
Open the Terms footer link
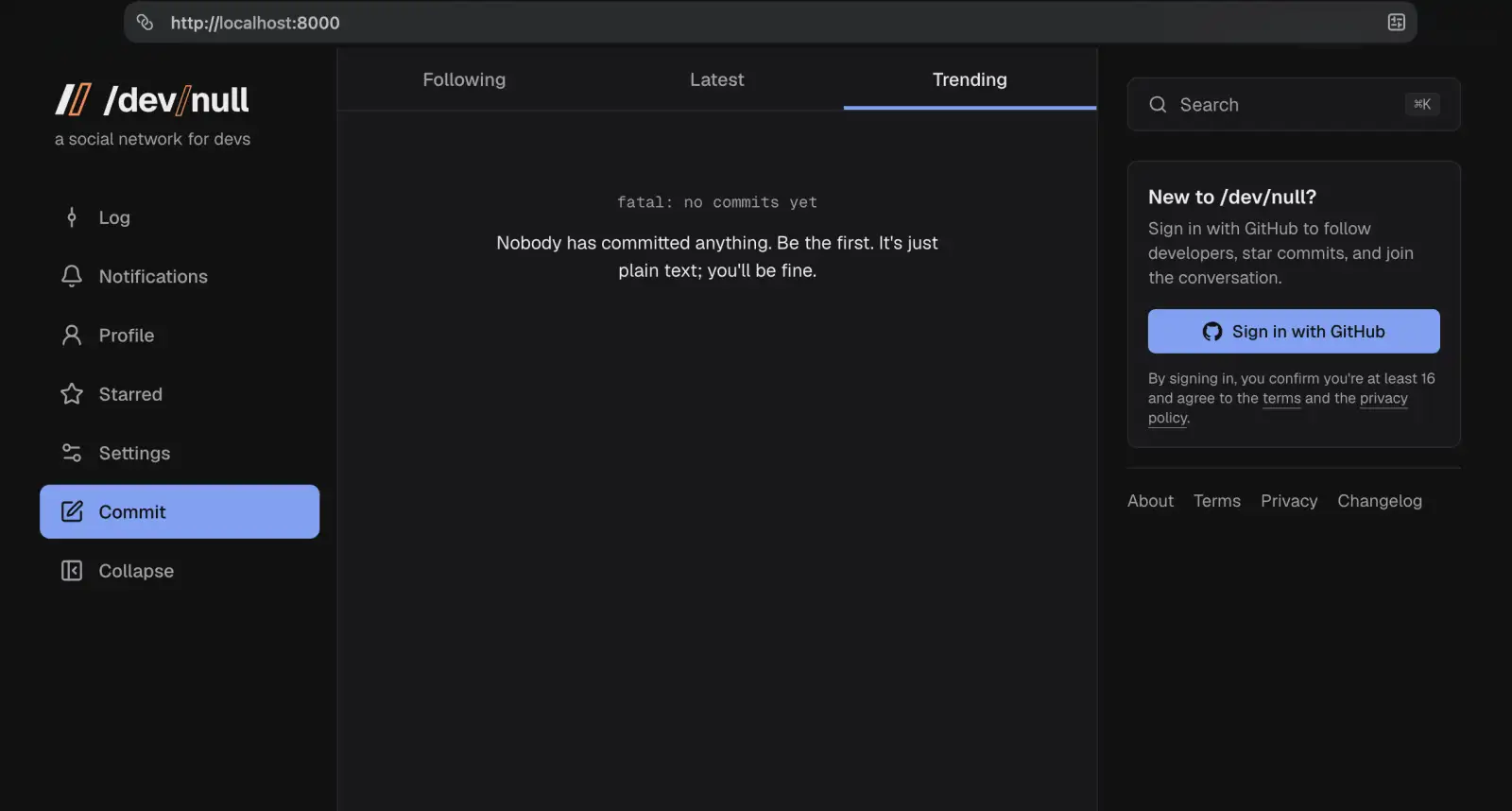coord(1217,501)
